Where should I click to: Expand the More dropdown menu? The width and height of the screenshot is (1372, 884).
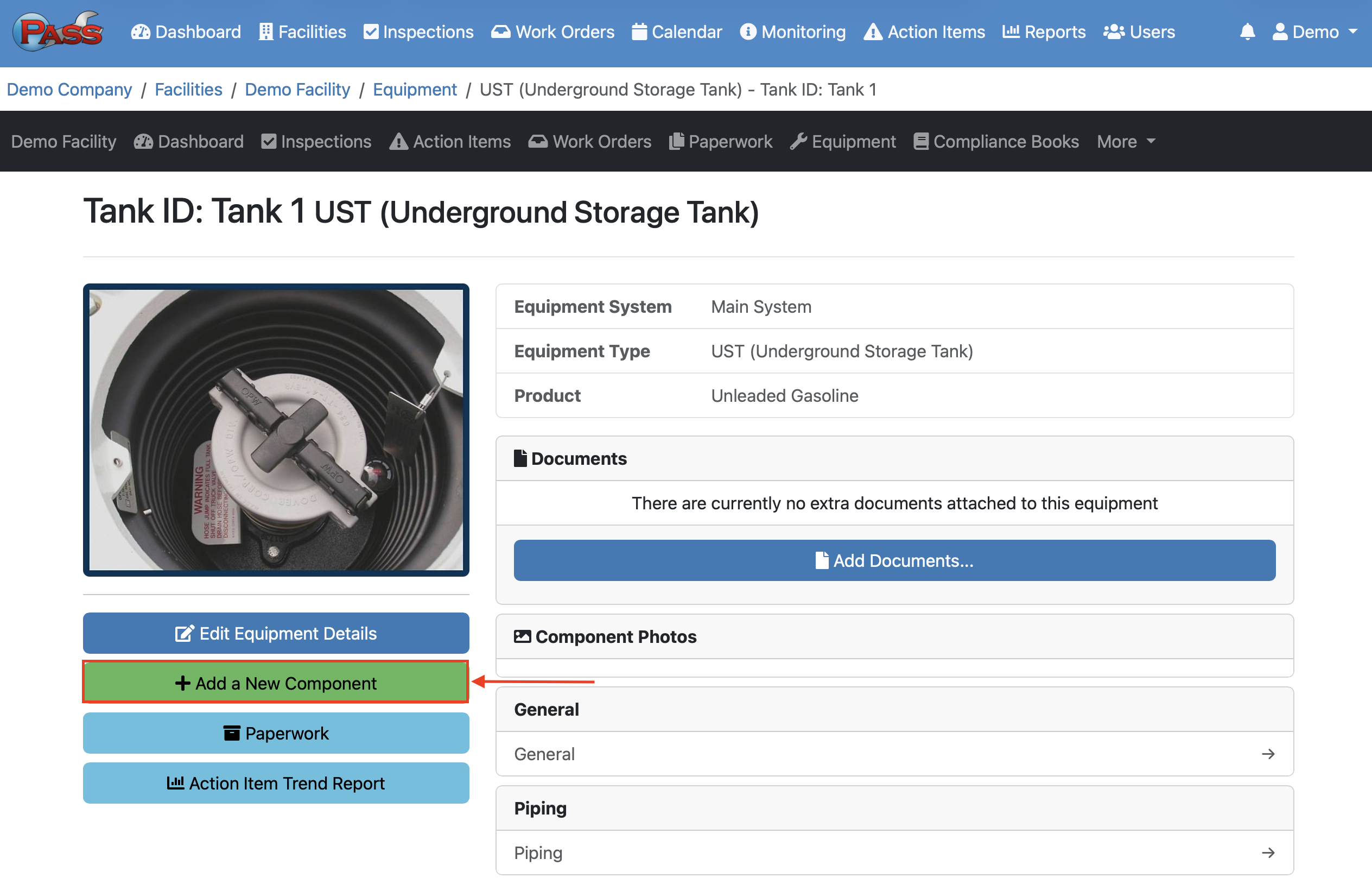pyautogui.click(x=1126, y=141)
